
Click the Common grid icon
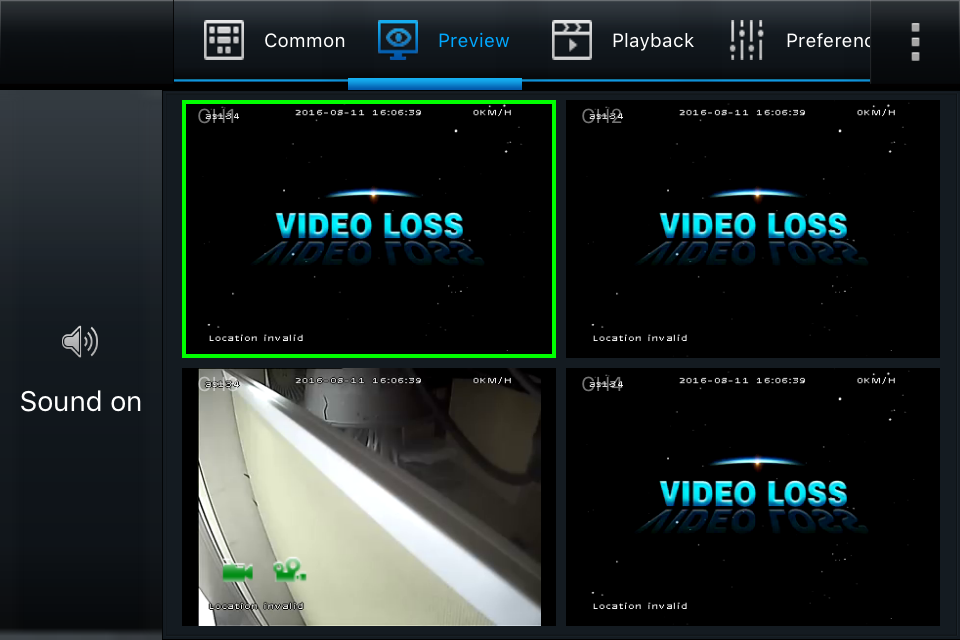(223, 40)
